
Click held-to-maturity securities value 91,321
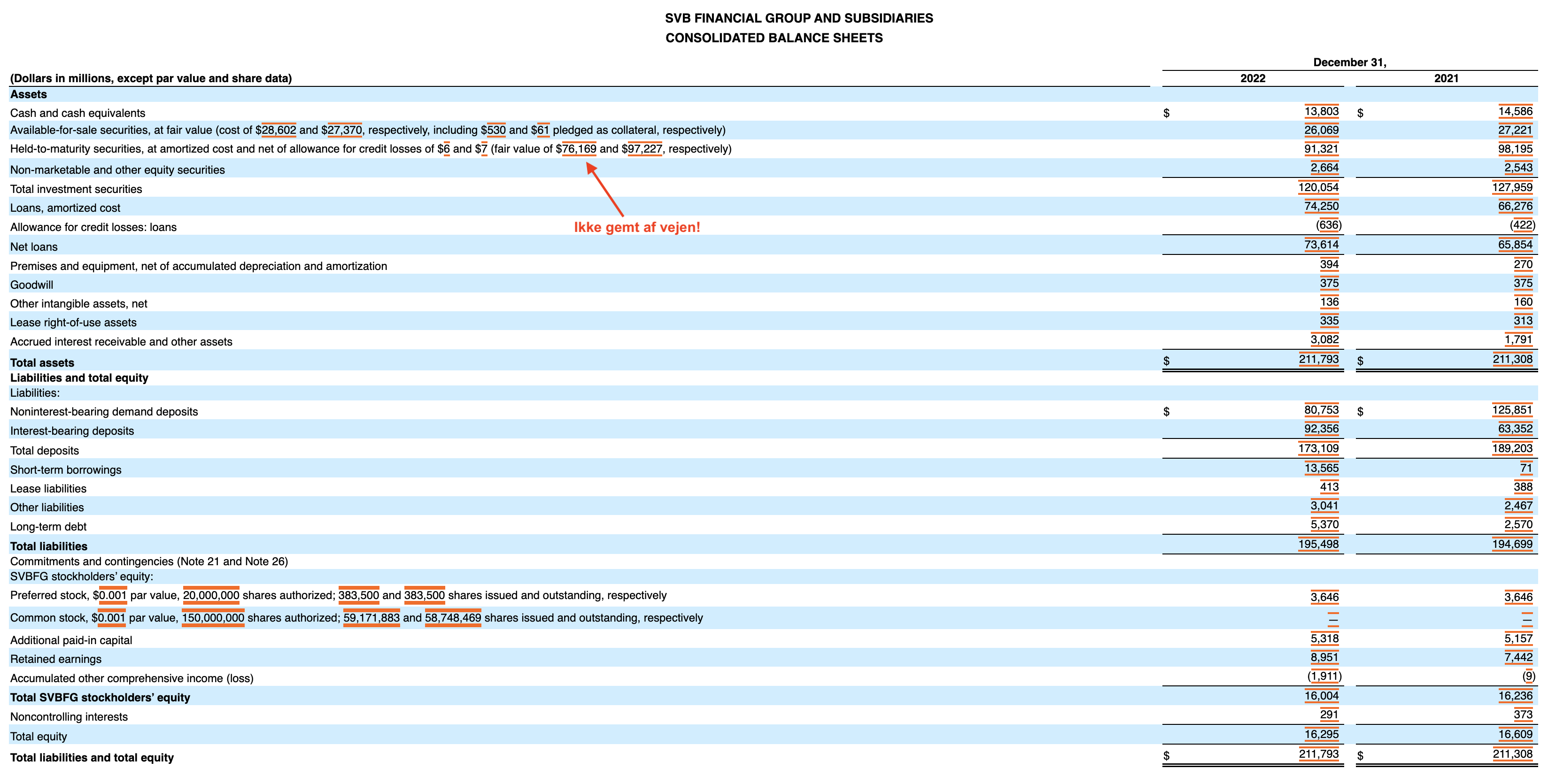(x=1322, y=149)
